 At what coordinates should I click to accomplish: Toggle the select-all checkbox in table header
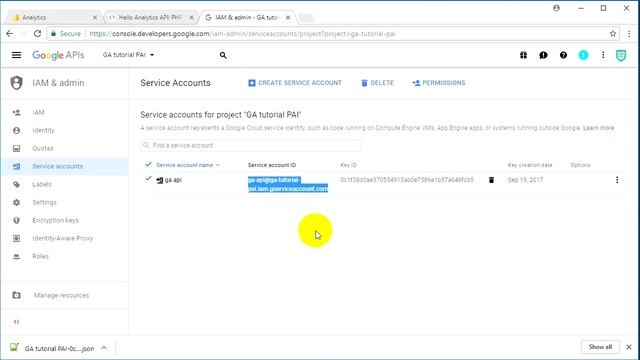coord(148,164)
